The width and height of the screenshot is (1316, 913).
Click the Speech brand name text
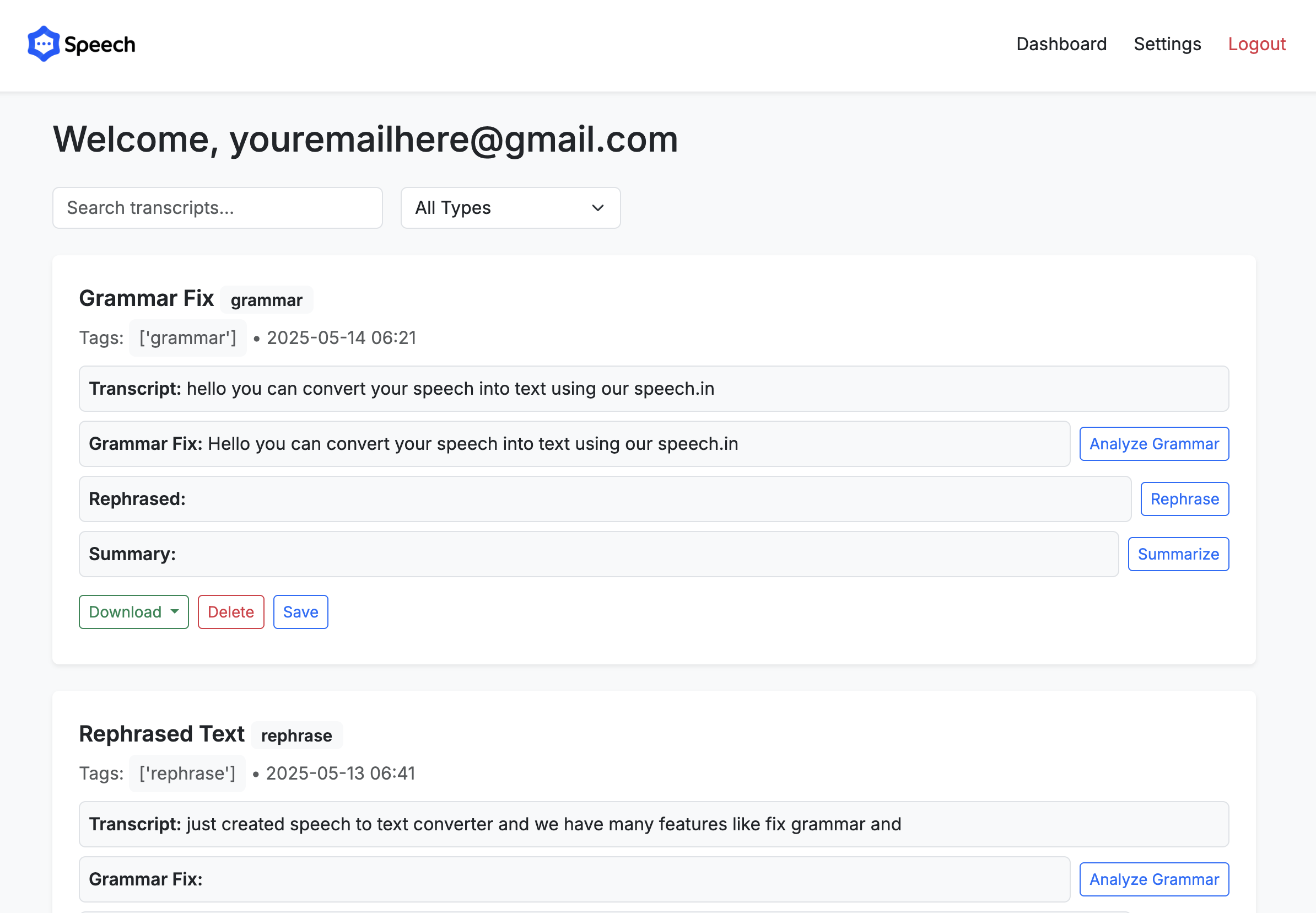pyautogui.click(x=100, y=45)
